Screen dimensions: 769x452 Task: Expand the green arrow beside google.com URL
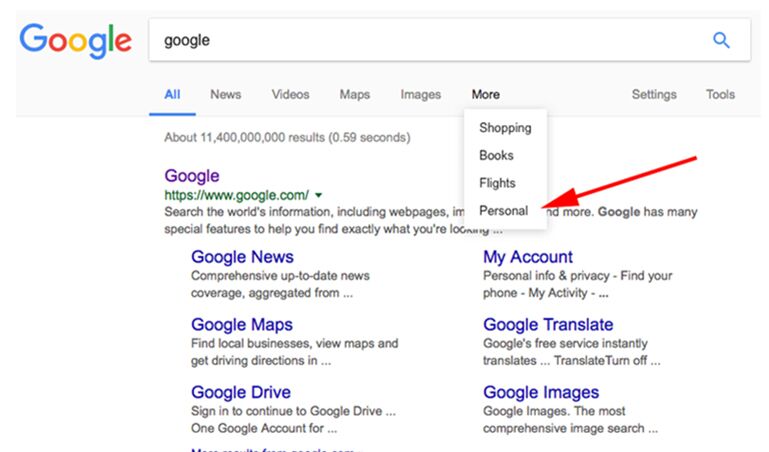pos(318,195)
